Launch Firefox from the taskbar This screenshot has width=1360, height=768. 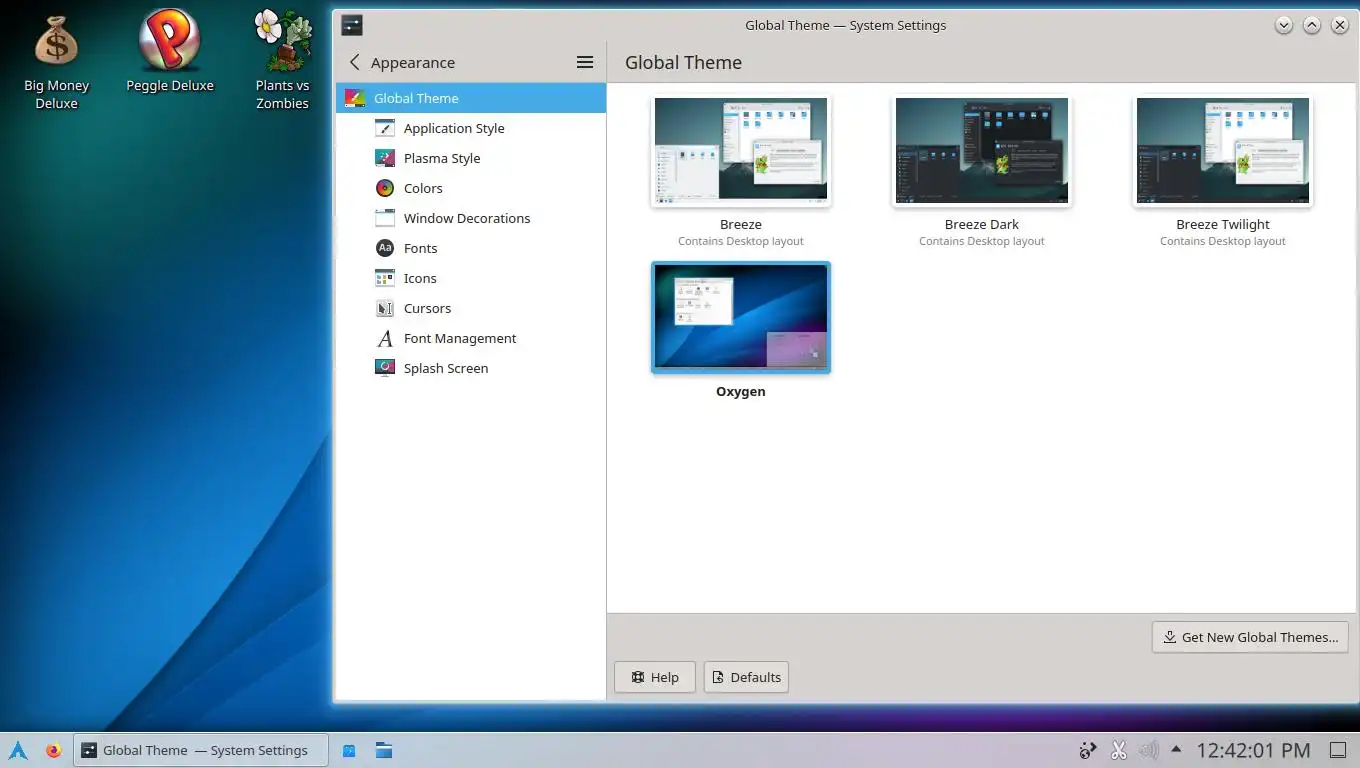(x=54, y=750)
